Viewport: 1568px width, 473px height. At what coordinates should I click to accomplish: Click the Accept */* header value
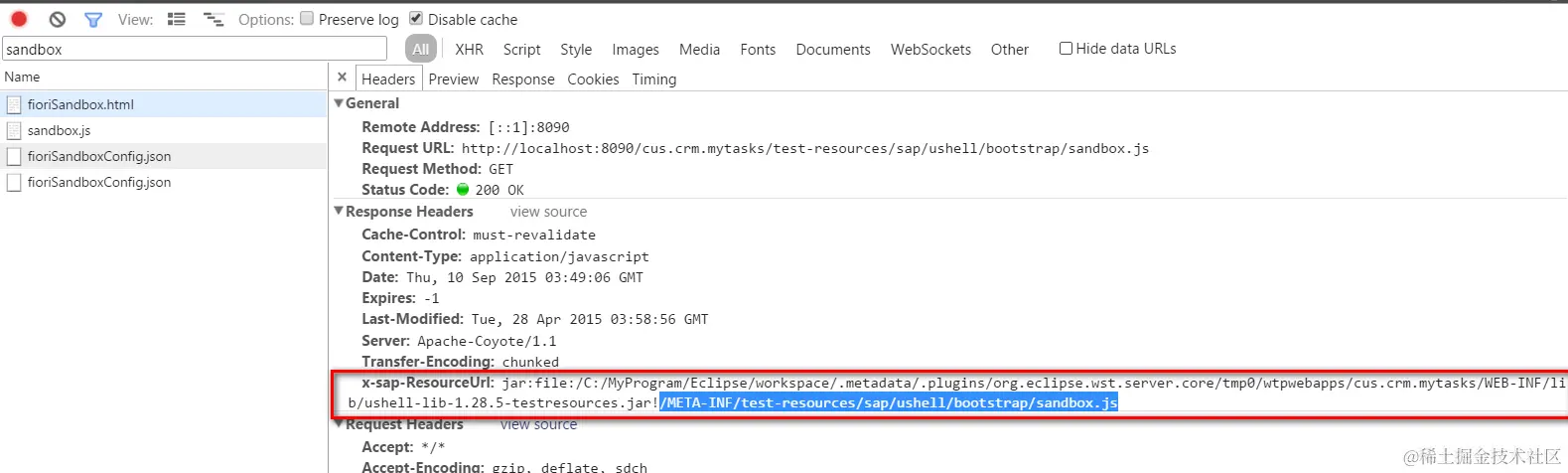coord(433,447)
